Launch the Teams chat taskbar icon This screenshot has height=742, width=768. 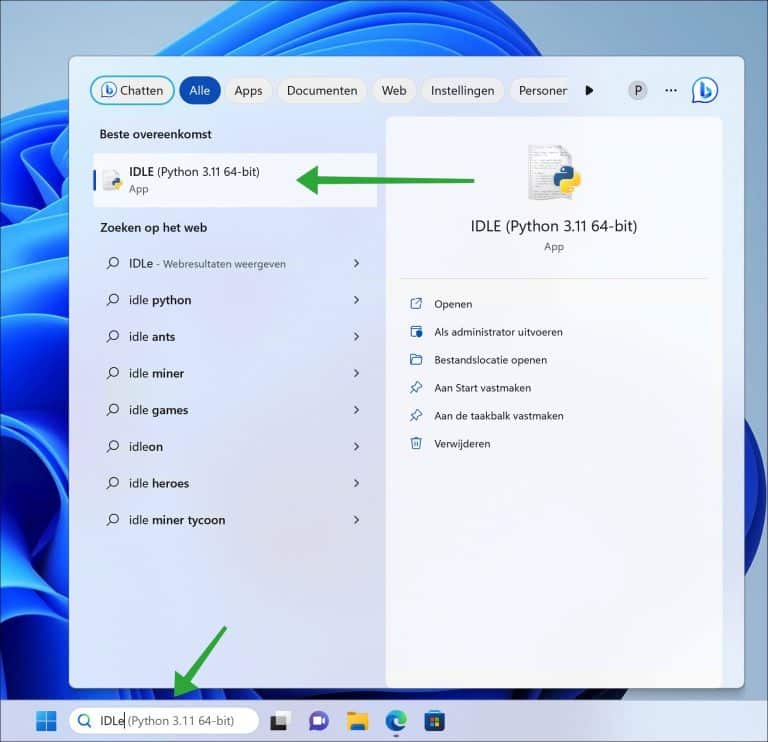point(319,721)
